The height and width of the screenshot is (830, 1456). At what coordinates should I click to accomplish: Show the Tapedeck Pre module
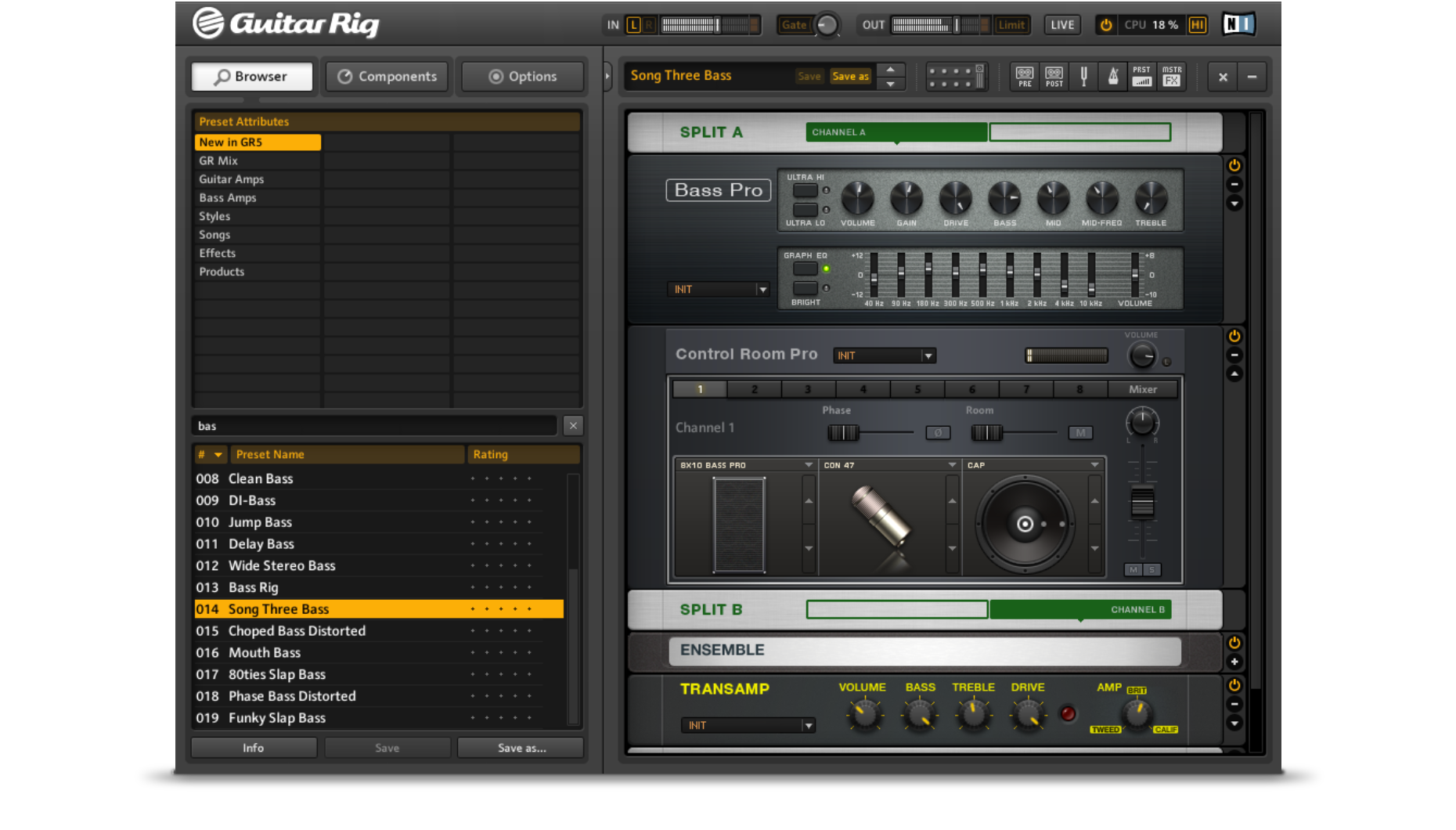(1025, 76)
